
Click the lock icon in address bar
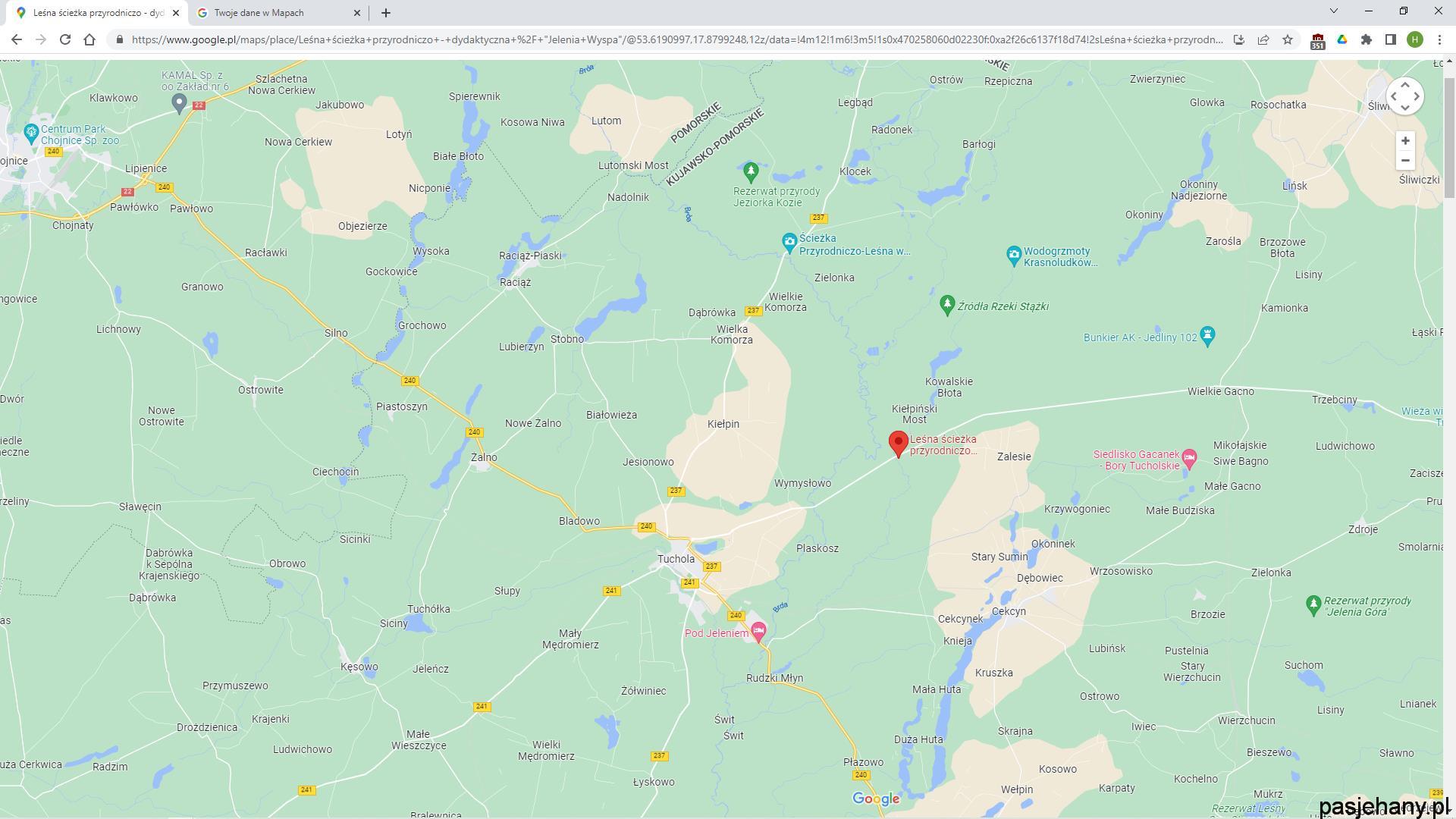pos(120,39)
